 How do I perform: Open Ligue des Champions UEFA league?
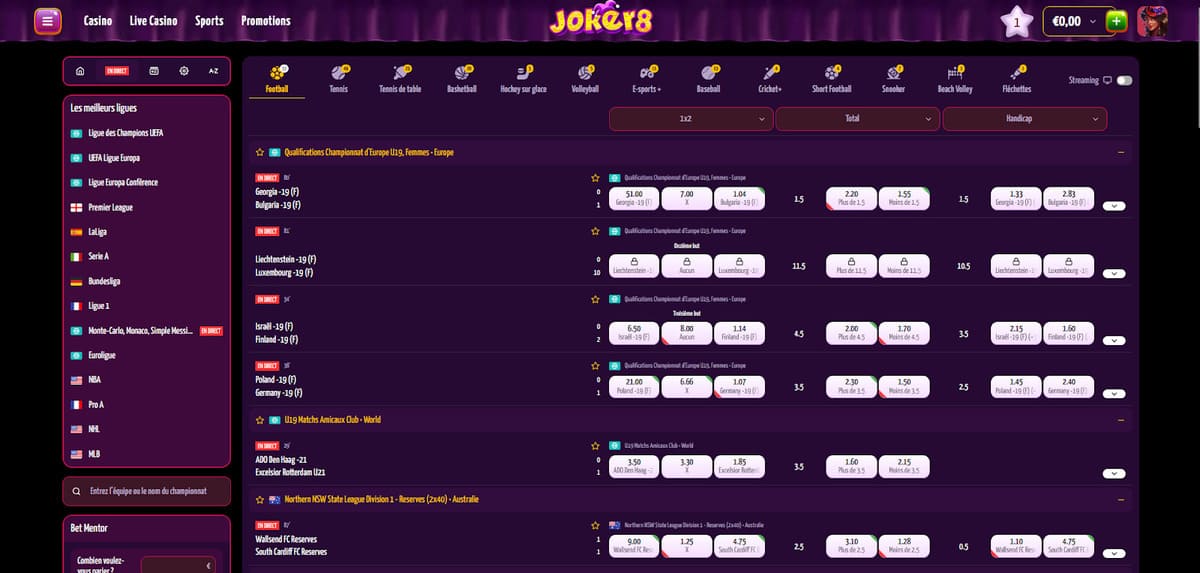tap(126, 133)
